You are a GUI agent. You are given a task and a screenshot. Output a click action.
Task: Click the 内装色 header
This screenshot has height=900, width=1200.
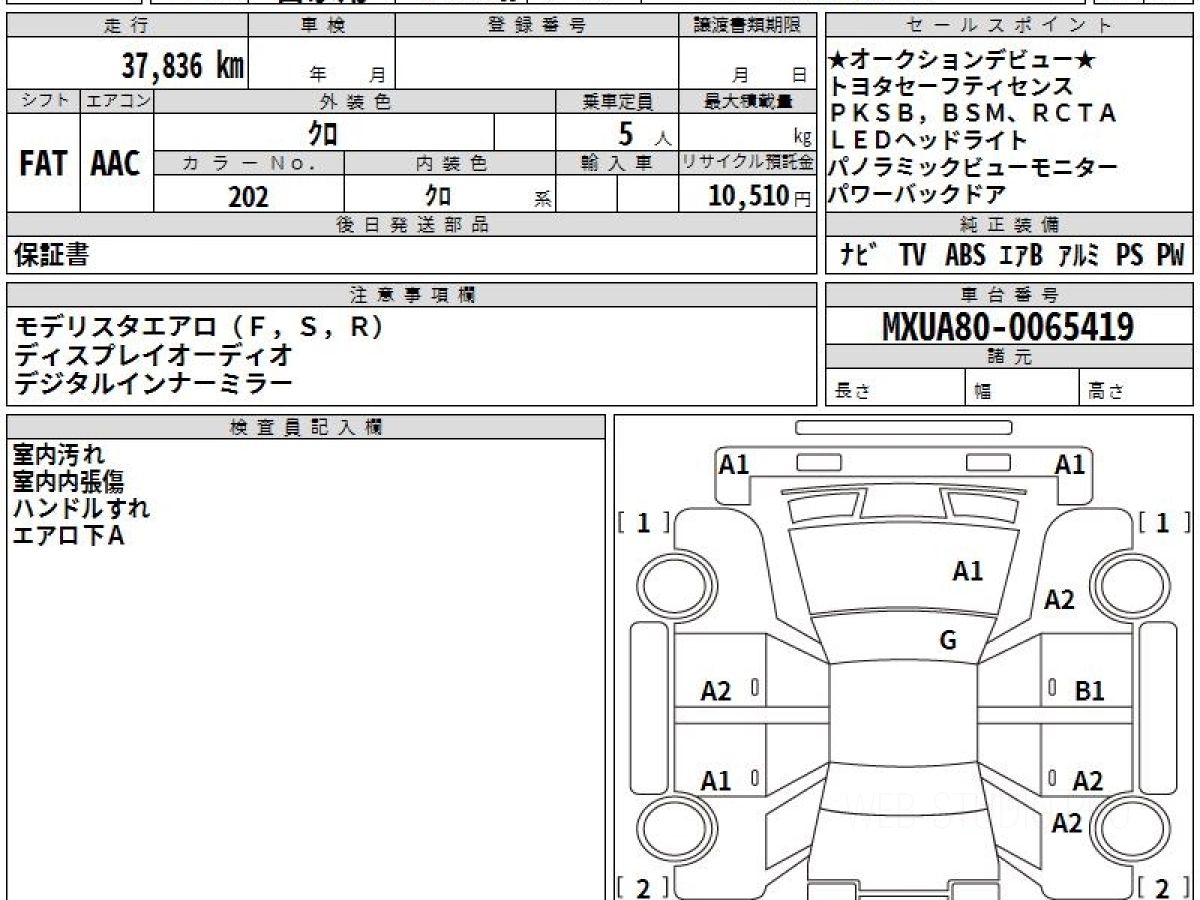tap(450, 163)
